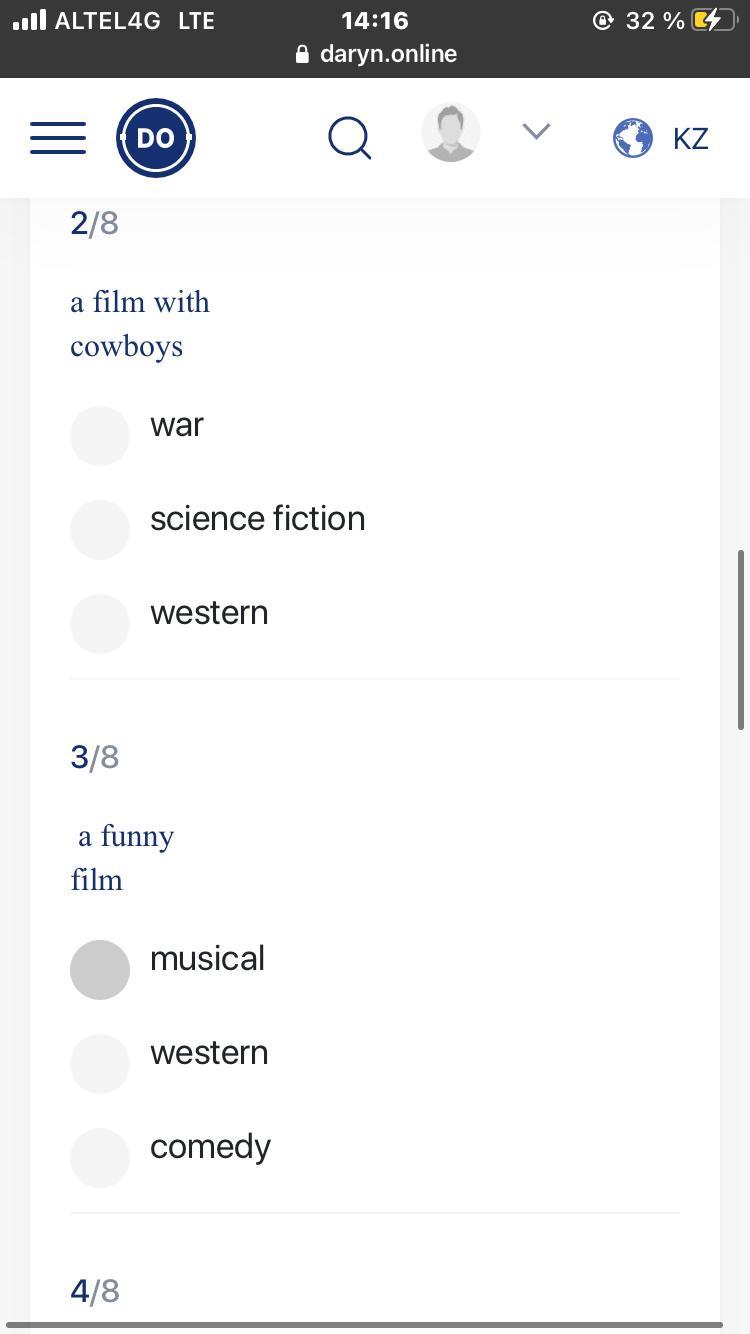
Task: Choose "western" for the funny film question
Action: click(100, 1064)
